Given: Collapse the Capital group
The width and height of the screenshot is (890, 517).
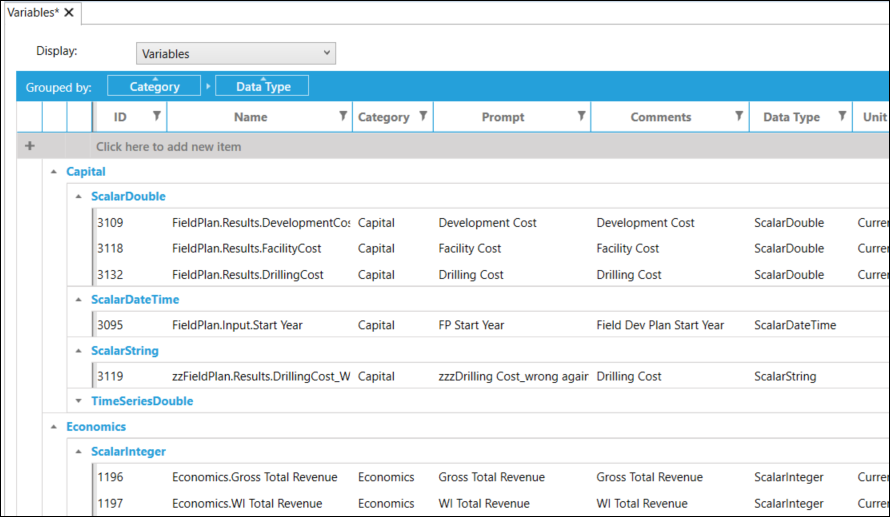Looking at the screenshot, I should click(x=54, y=171).
